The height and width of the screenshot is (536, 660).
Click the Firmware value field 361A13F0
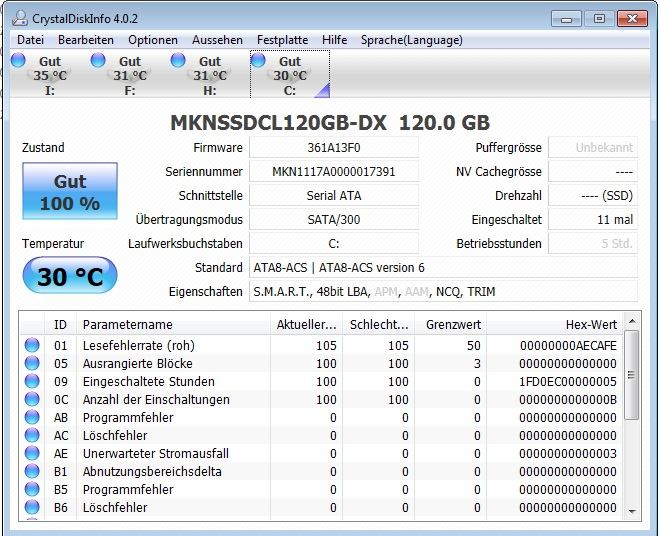334,148
